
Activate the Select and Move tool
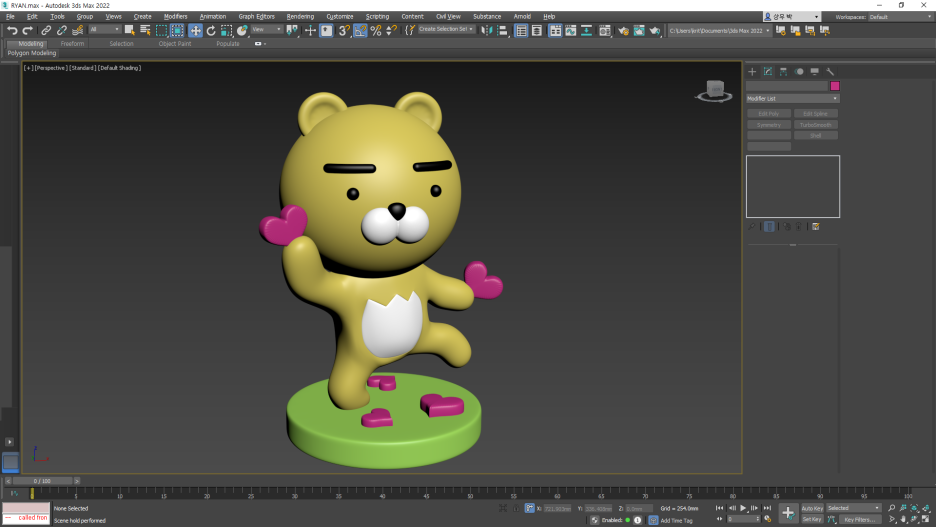point(195,30)
